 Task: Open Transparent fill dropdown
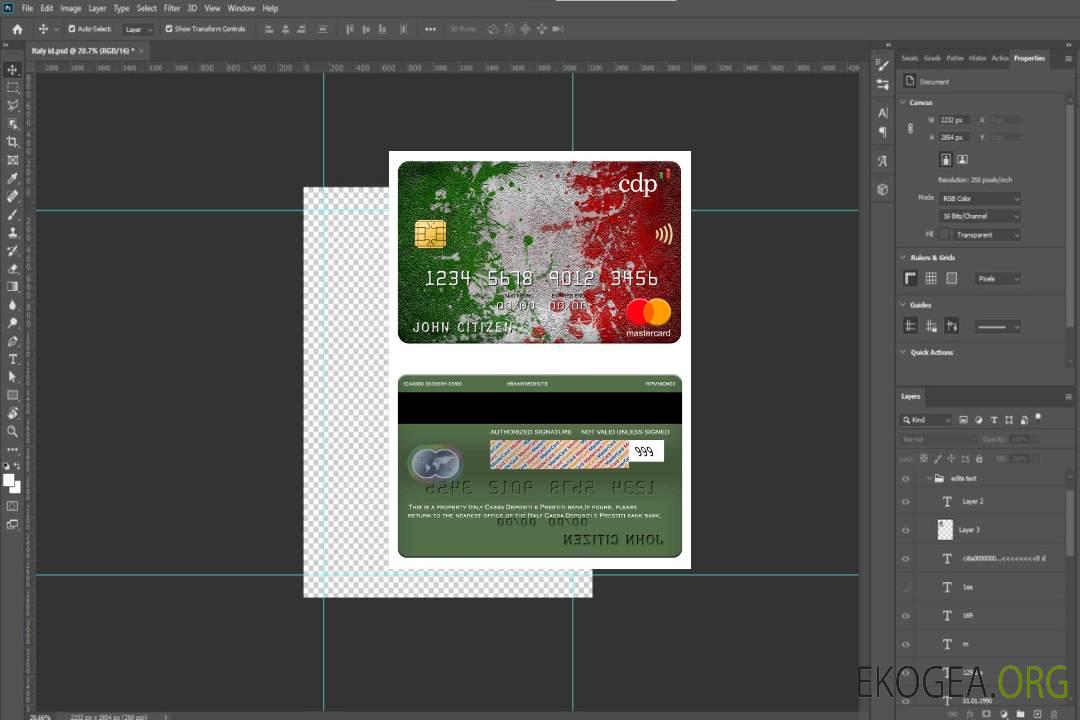(986, 235)
